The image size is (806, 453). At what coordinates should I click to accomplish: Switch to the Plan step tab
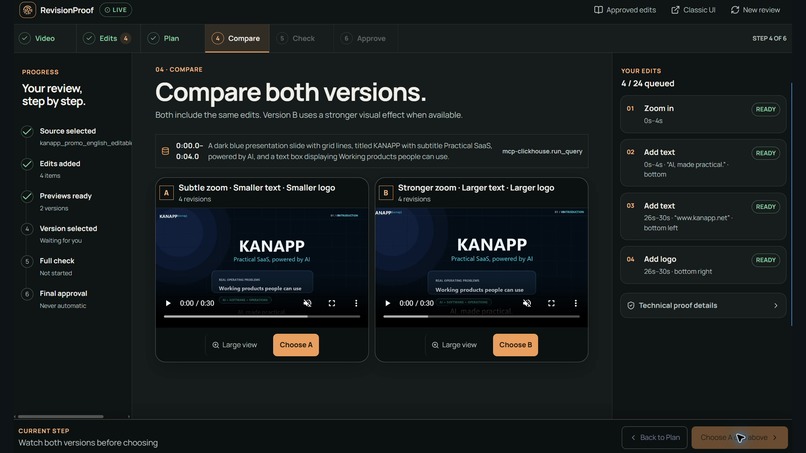(x=172, y=38)
